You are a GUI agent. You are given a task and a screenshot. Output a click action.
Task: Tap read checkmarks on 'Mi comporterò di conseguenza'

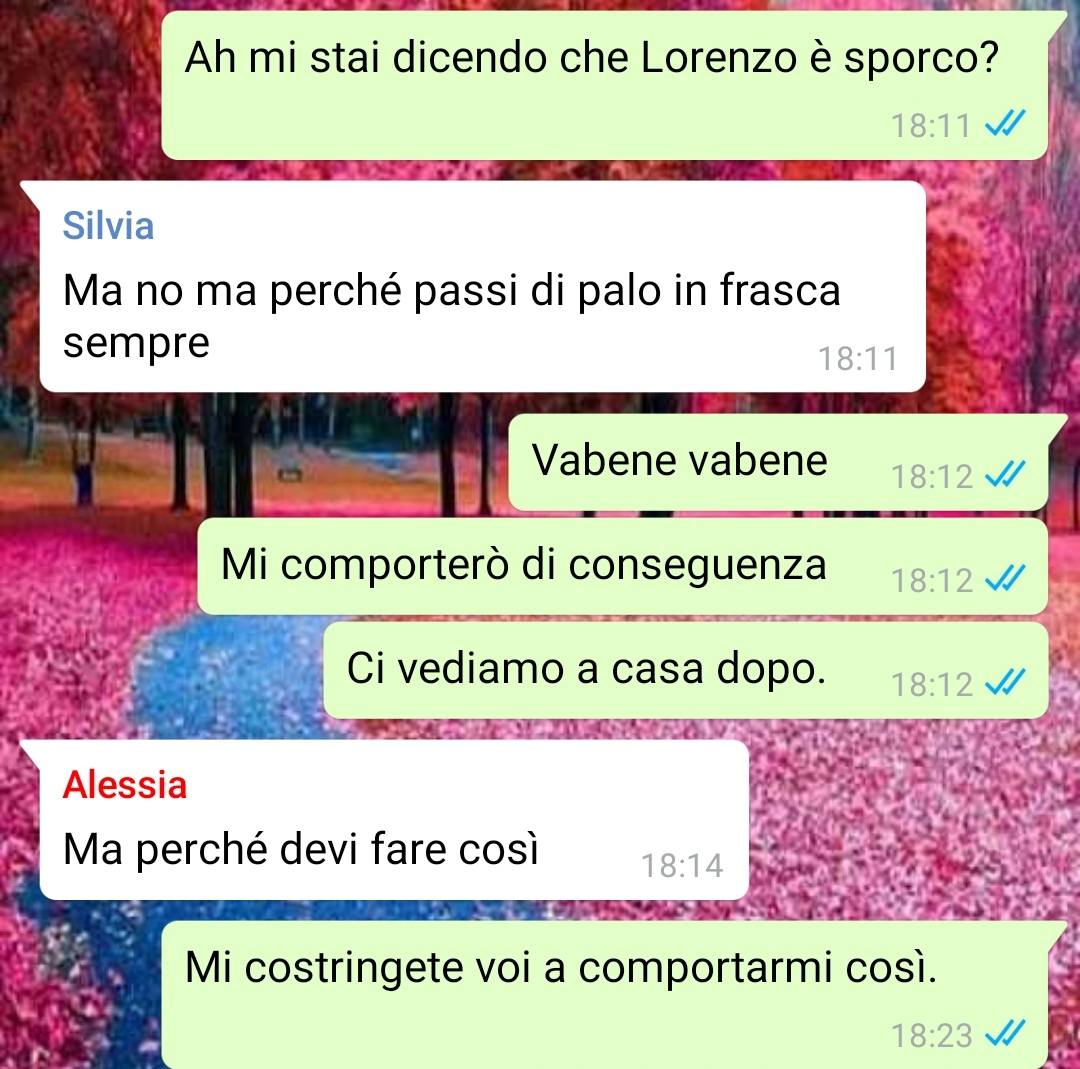point(1005,579)
